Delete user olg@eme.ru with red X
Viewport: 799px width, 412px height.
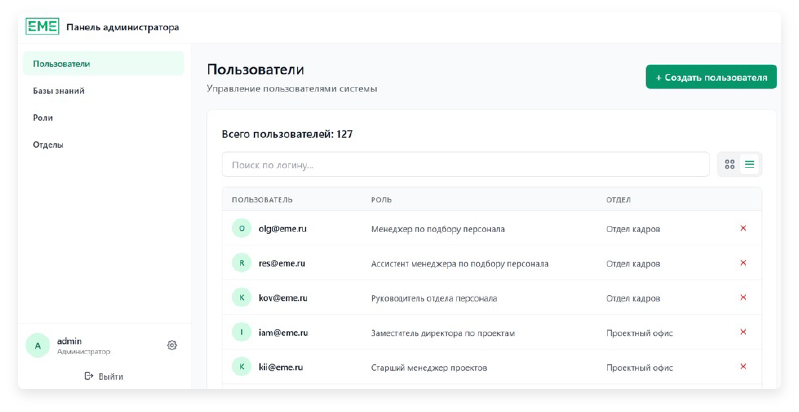coord(742,229)
